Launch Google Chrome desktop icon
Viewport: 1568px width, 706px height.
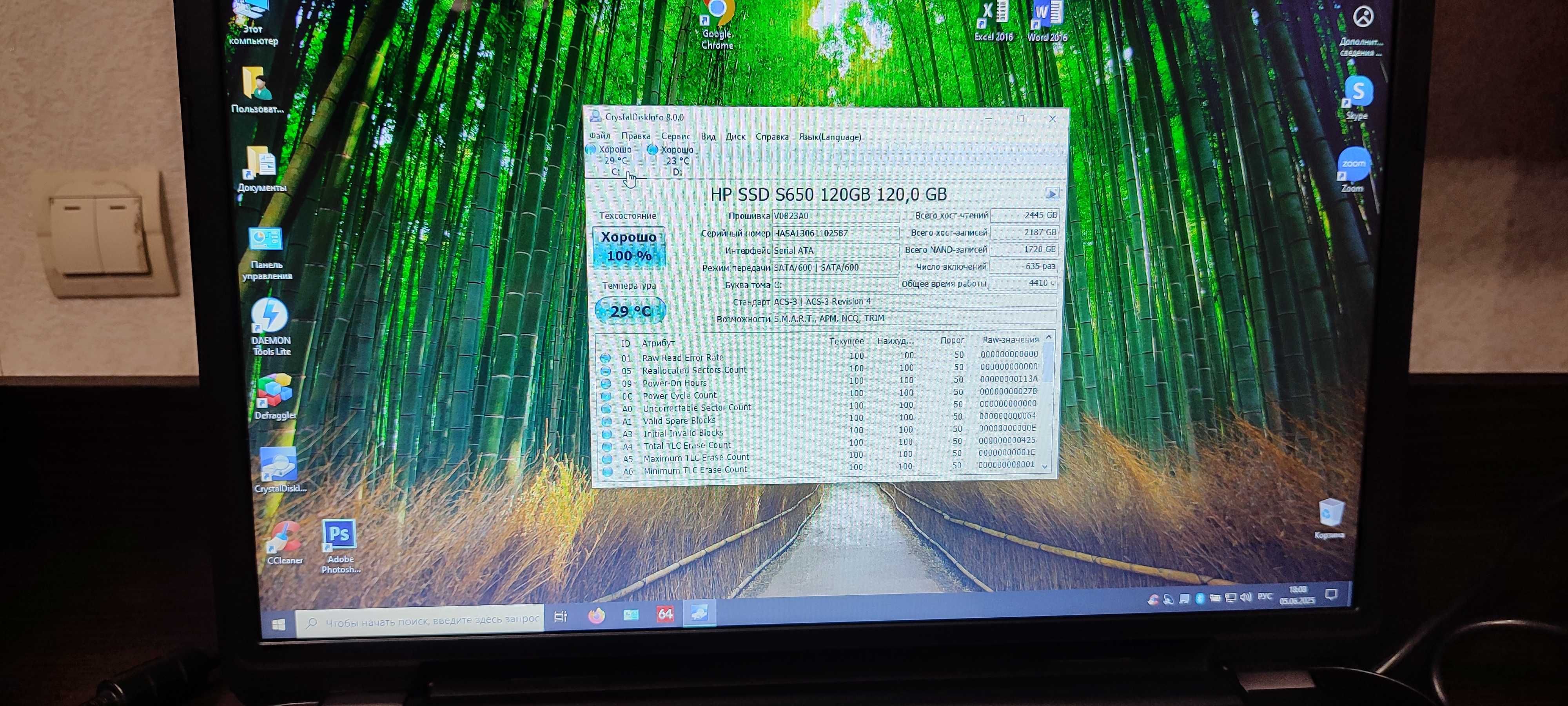click(x=717, y=24)
